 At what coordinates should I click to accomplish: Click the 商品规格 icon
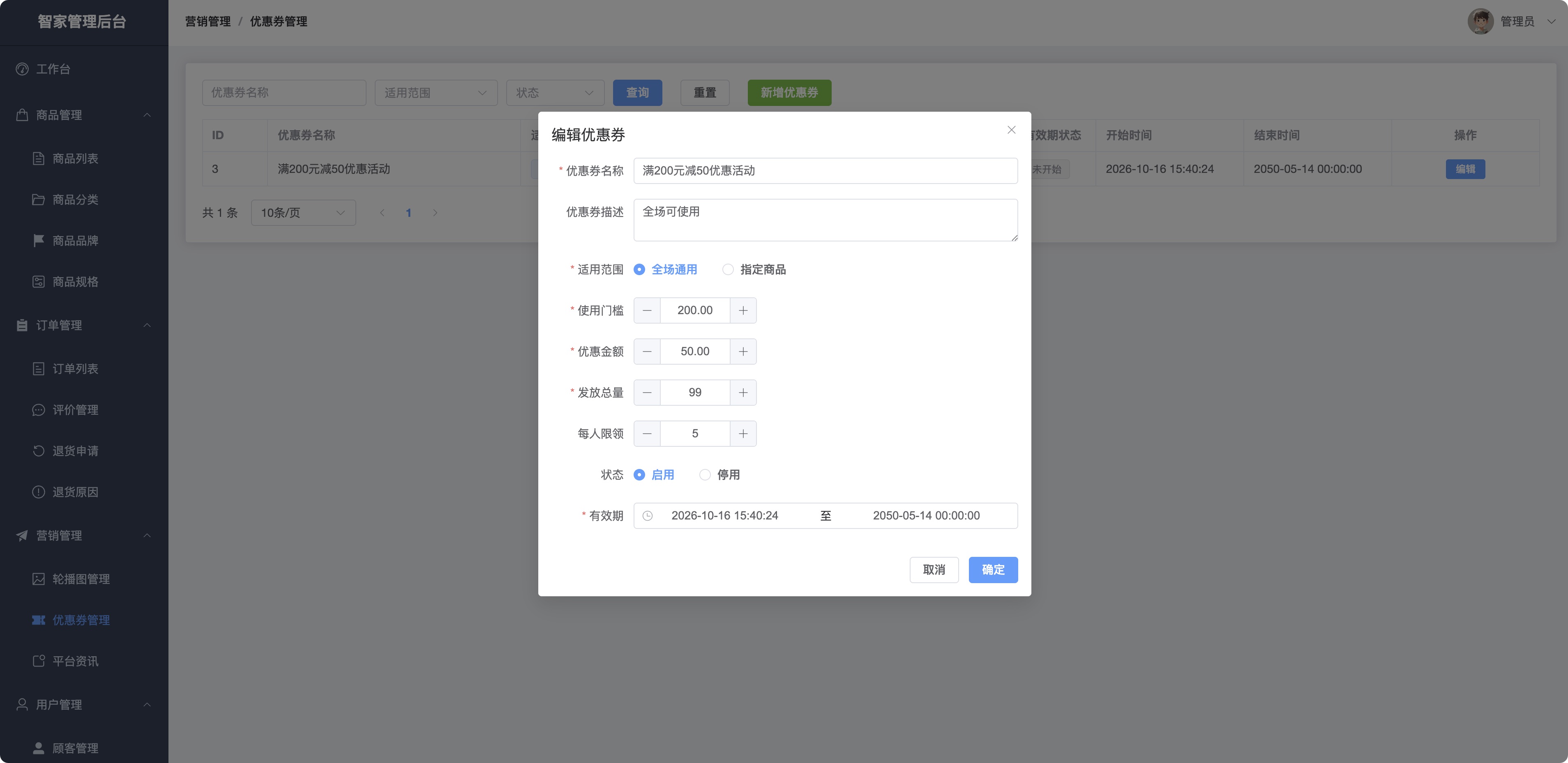point(38,282)
